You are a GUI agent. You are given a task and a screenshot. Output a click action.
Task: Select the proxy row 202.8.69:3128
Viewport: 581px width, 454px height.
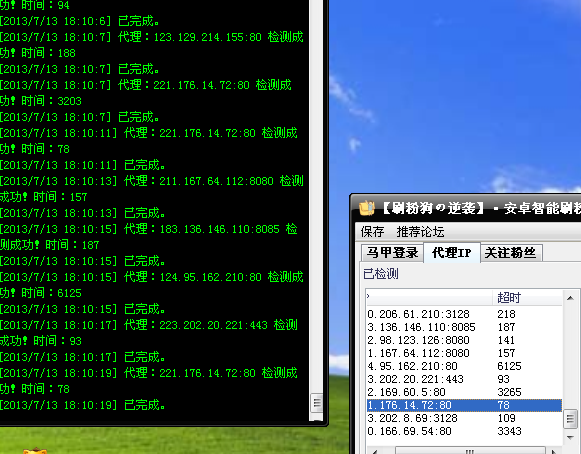click(x=464, y=418)
